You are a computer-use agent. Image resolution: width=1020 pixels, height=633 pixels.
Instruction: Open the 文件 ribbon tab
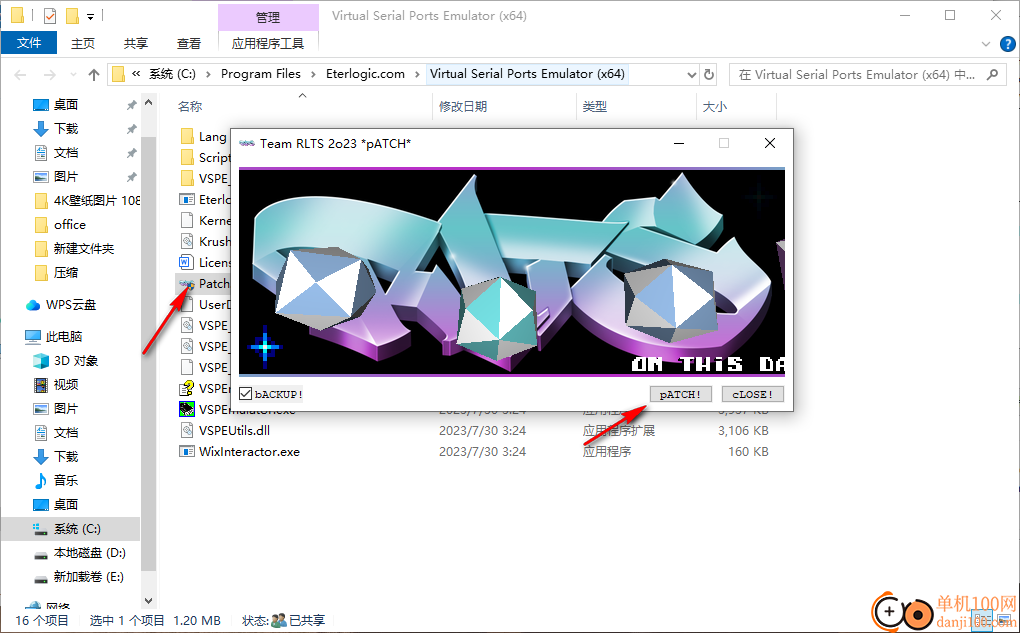pyautogui.click(x=29, y=43)
